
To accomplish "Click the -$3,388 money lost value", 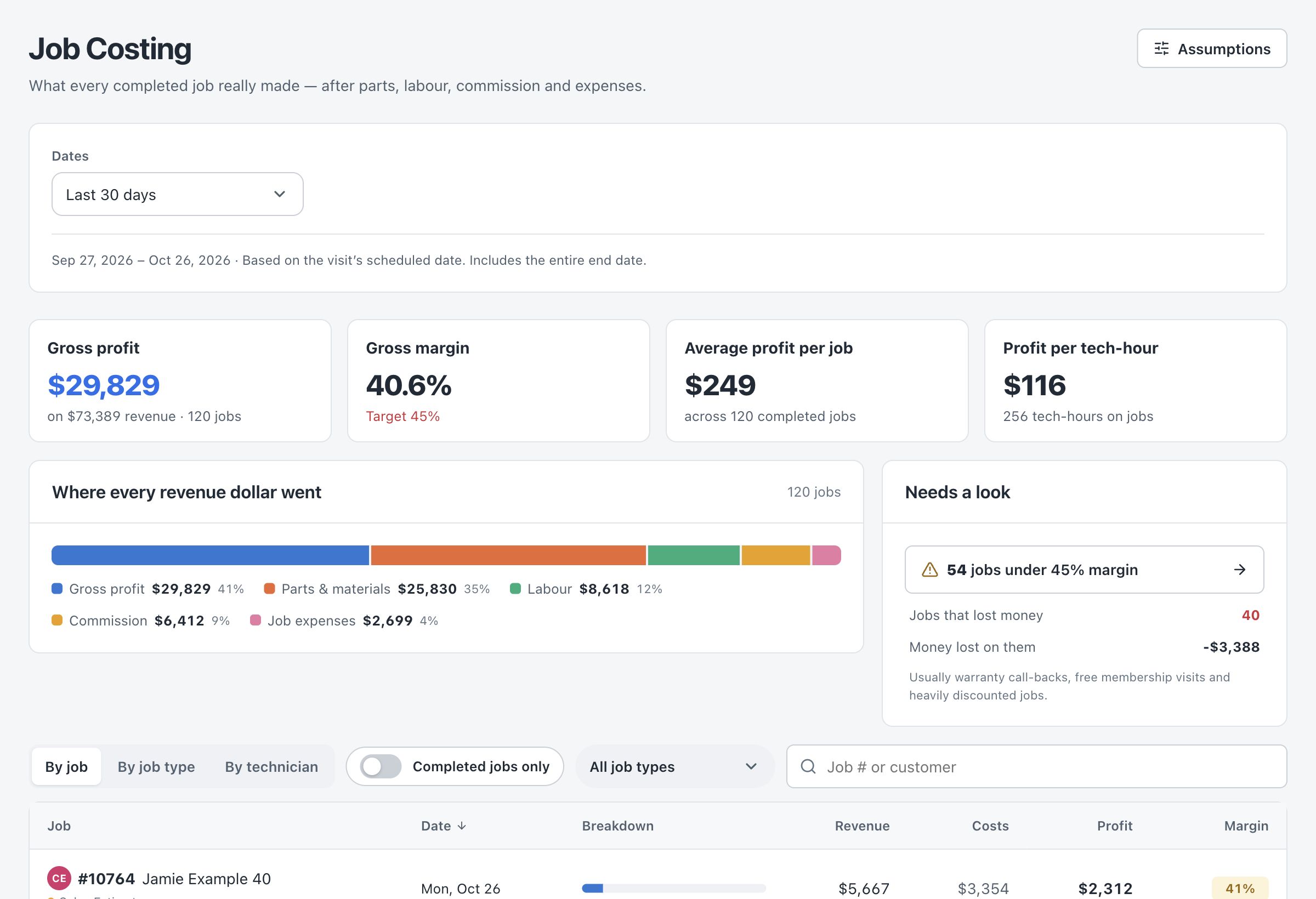I will 1231,647.
